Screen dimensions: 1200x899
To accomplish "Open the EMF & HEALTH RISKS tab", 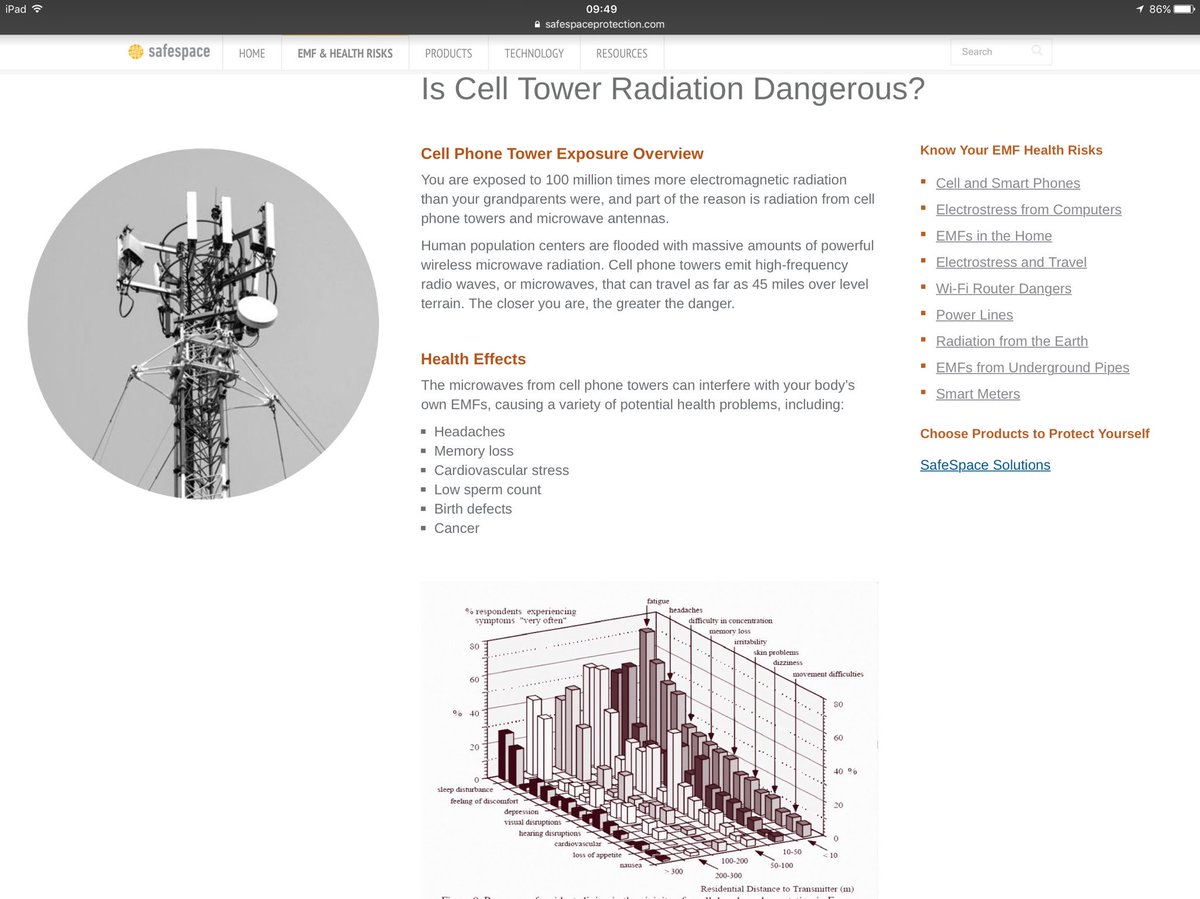I will tap(345, 53).
